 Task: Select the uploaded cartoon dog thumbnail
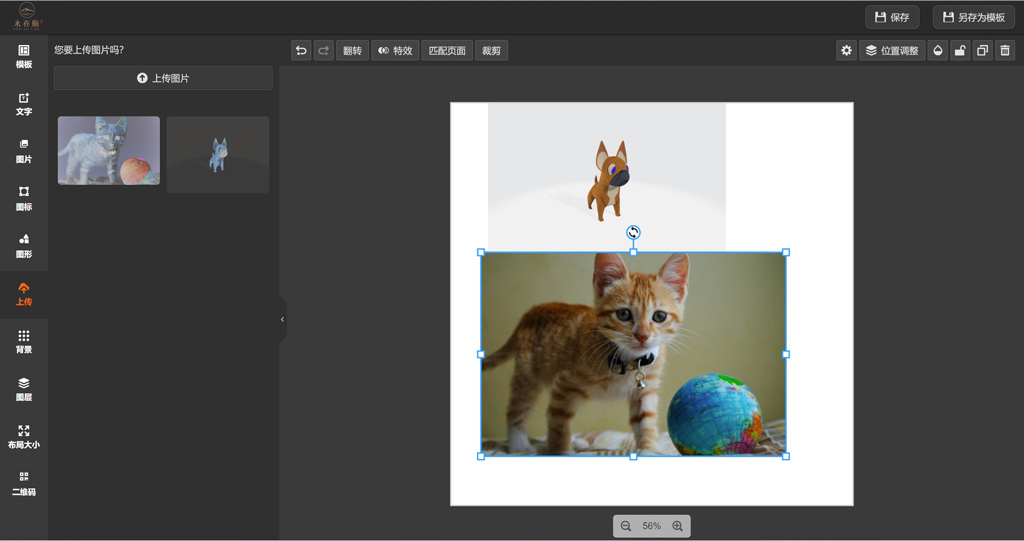click(217, 154)
